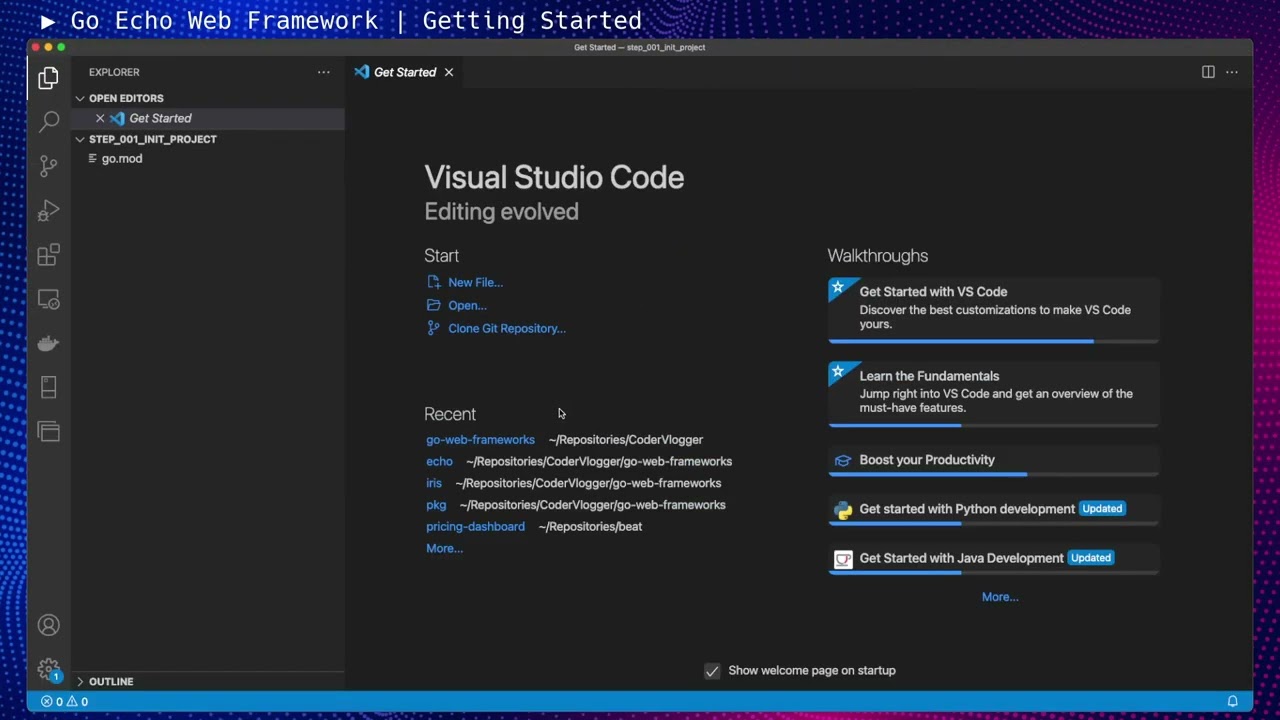Open recent echo project

[439, 462]
